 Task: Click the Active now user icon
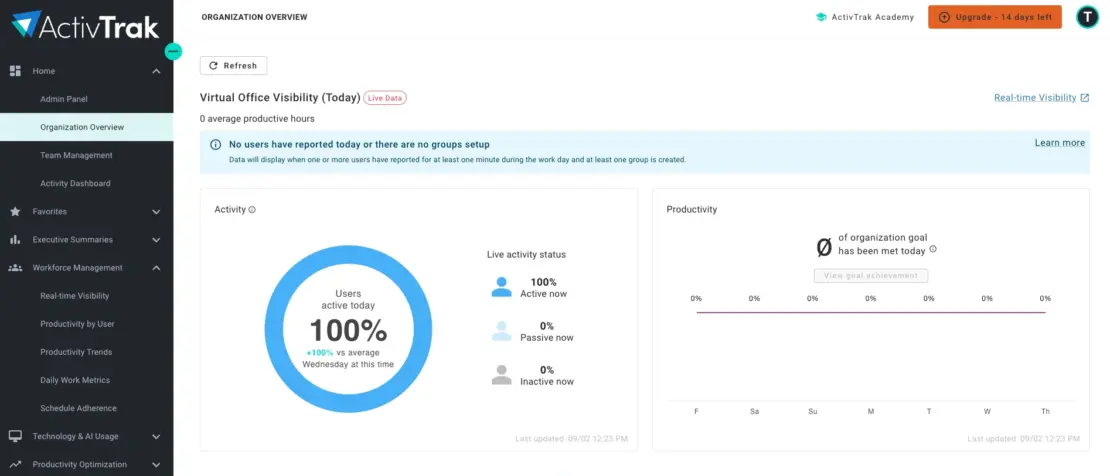tap(501, 287)
